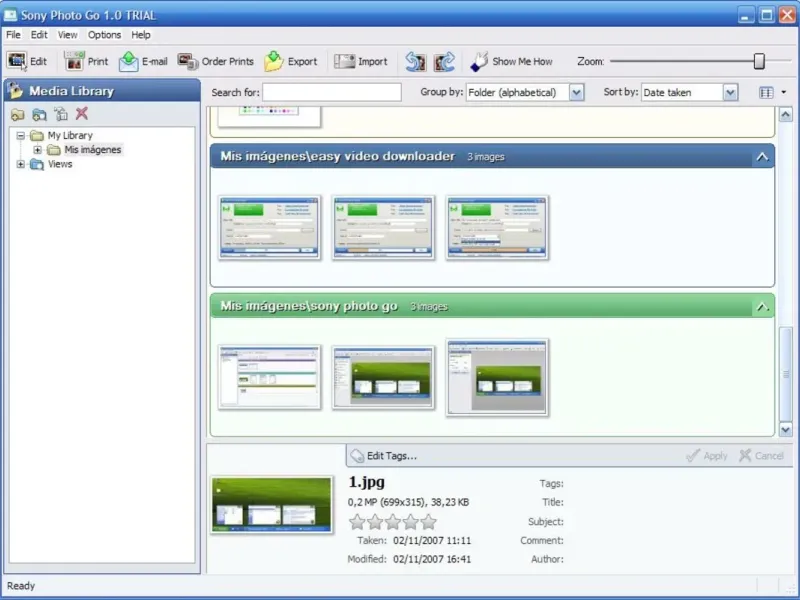The height and width of the screenshot is (600, 800).
Task: Click the search folder icon in Media Library
Action: coord(39,114)
